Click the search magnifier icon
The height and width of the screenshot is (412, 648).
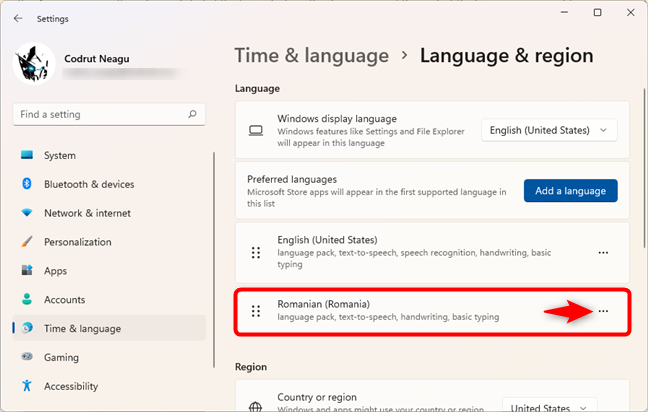pyautogui.click(x=192, y=114)
